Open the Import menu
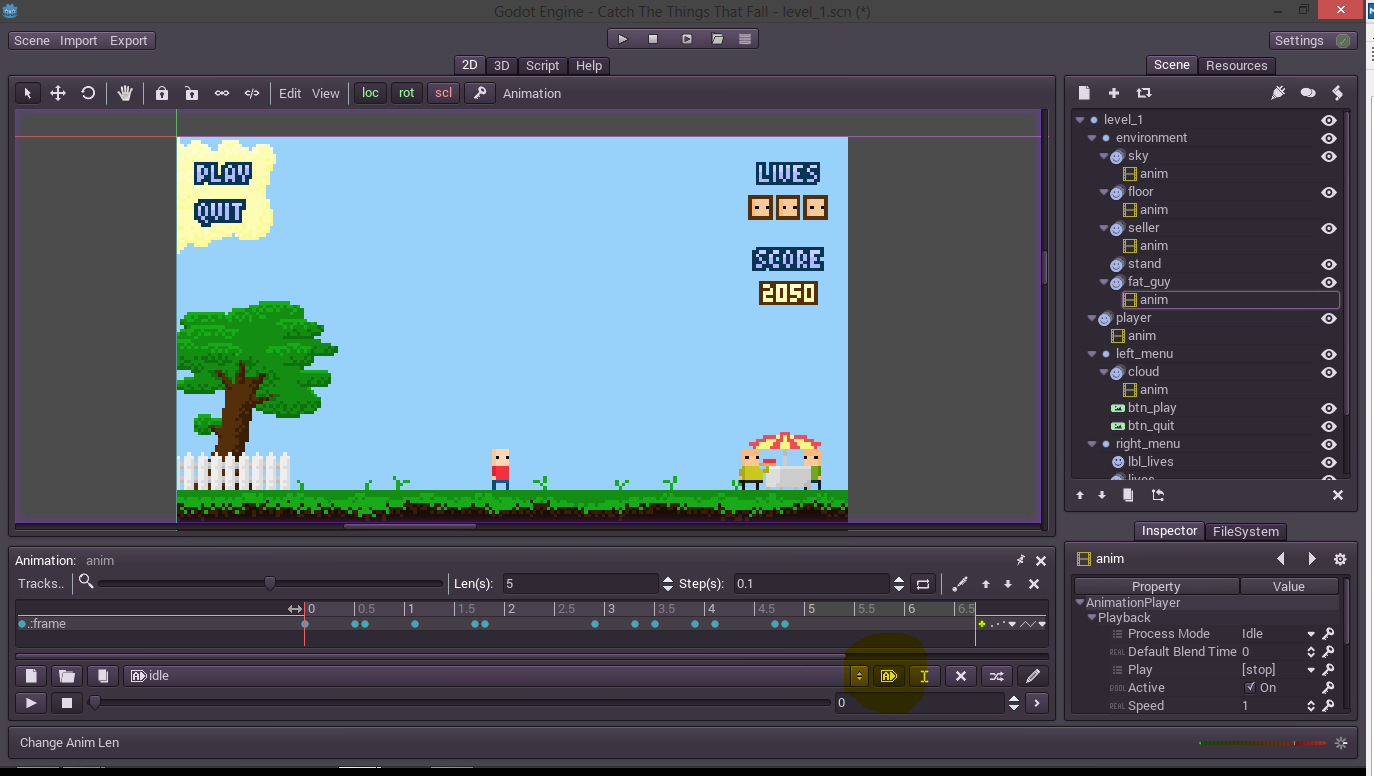The image size is (1374, 776). 79,41
